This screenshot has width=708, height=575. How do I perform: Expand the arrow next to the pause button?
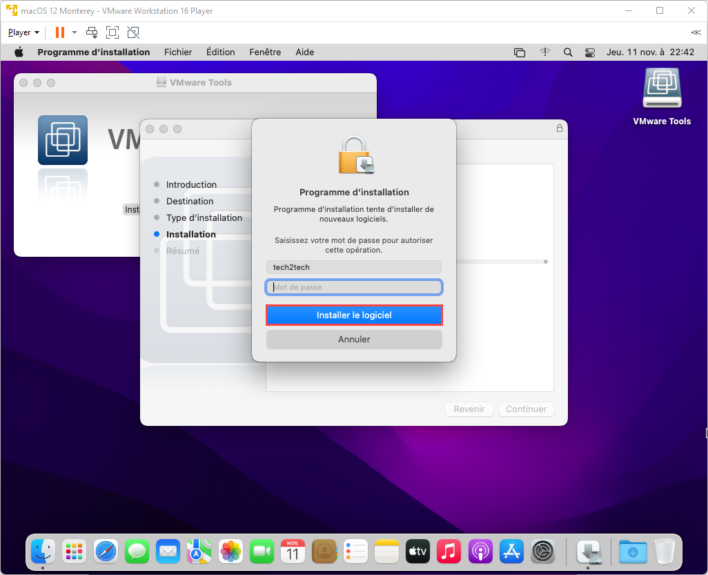tap(74, 33)
